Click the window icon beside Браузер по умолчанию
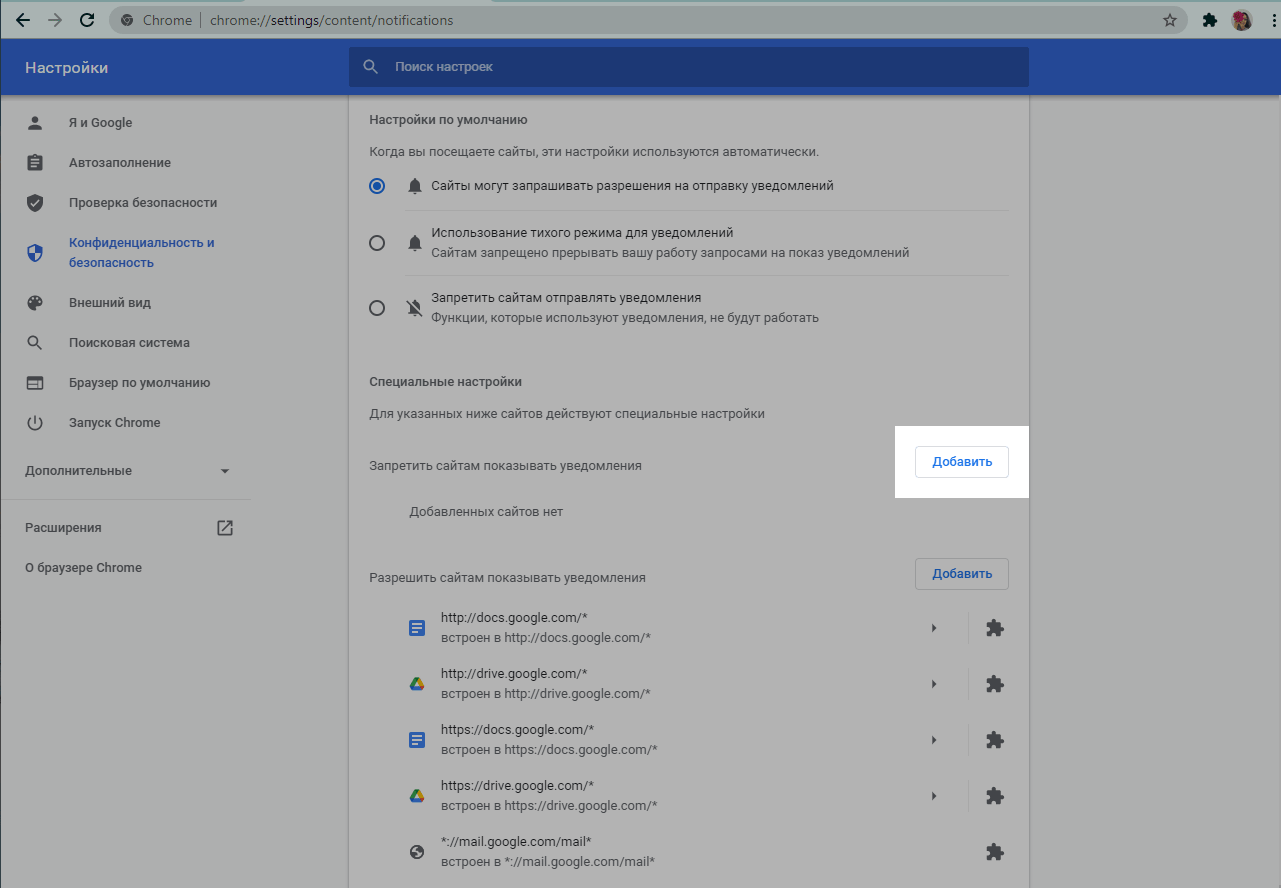The height and width of the screenshot is (888, 1281). point(35,383)
